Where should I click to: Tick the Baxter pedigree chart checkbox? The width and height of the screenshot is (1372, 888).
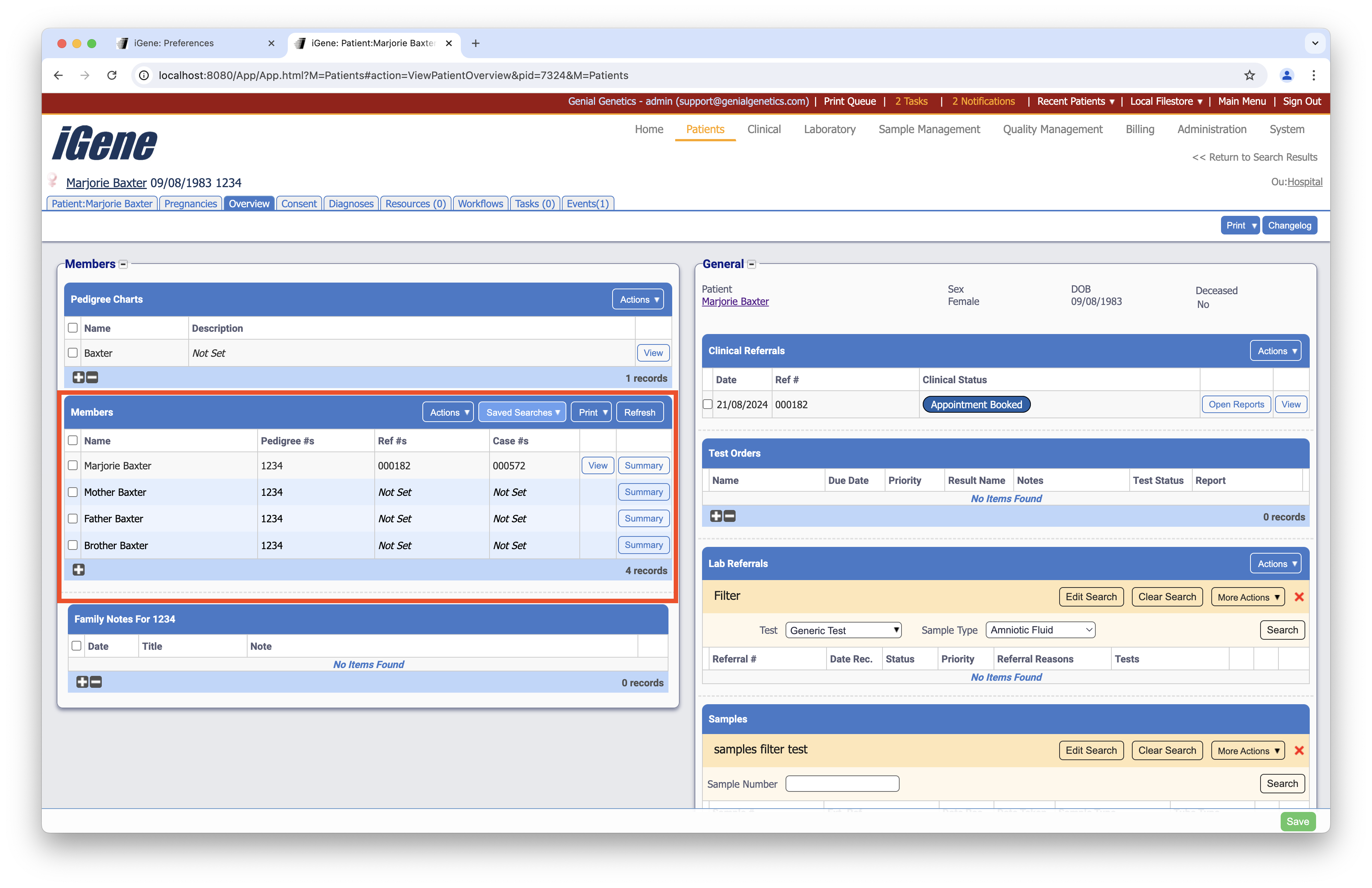pyautogui.click(x=73, y=353)
